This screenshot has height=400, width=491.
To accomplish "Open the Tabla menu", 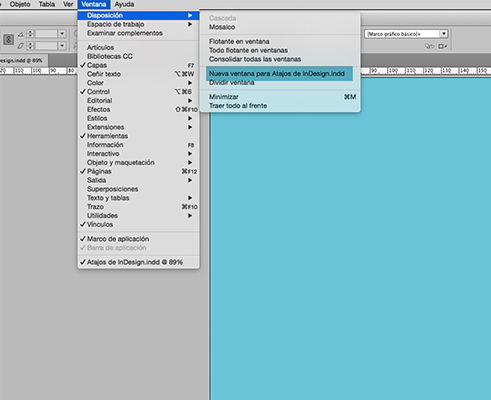I will click(47, 4).
